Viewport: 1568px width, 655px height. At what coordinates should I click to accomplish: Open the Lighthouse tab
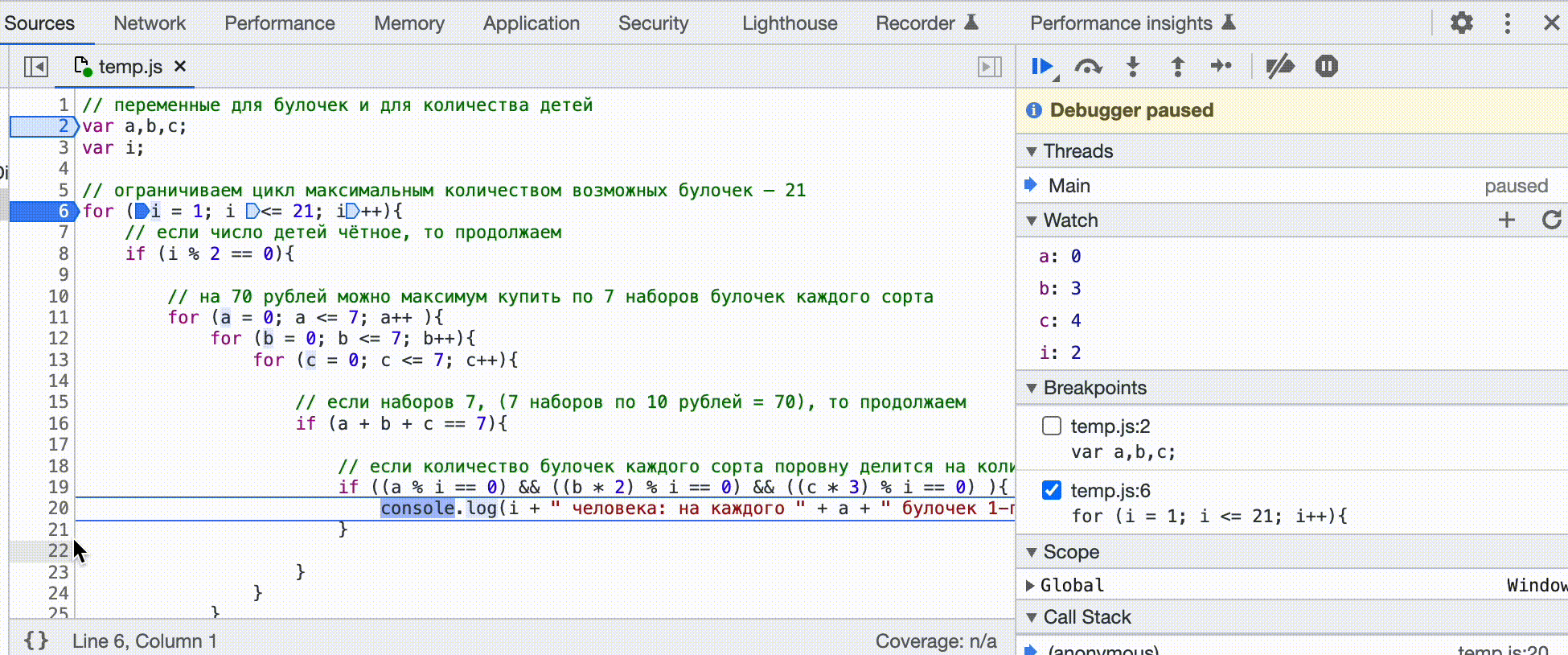tap(789, 23)
